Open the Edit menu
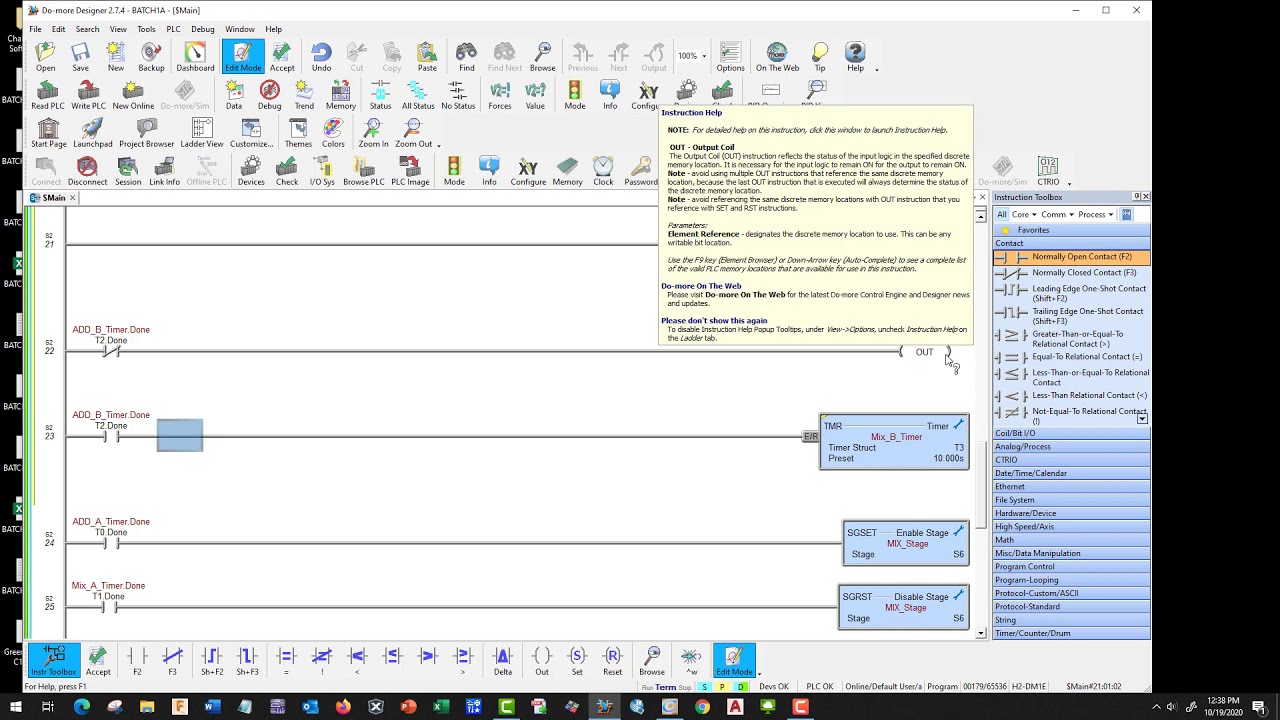 [x=58, y=29]
